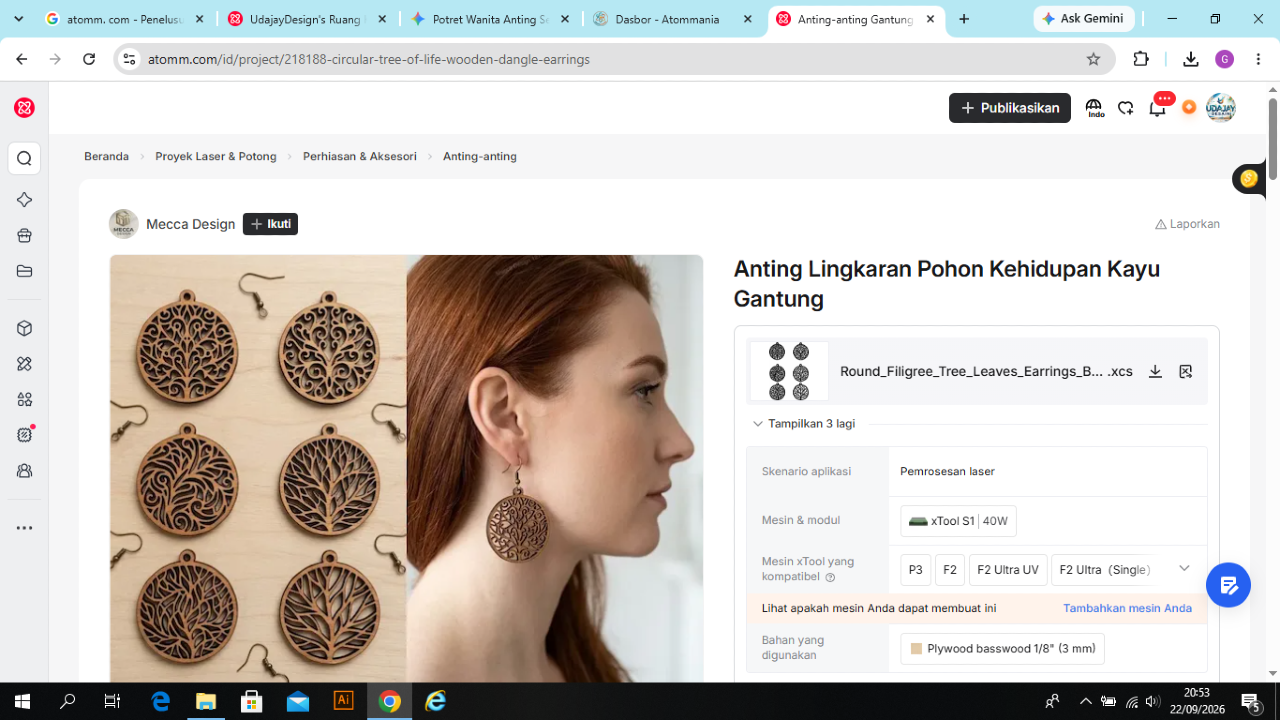Switch to the Dasbor - Atommania tab

[674, 19]
